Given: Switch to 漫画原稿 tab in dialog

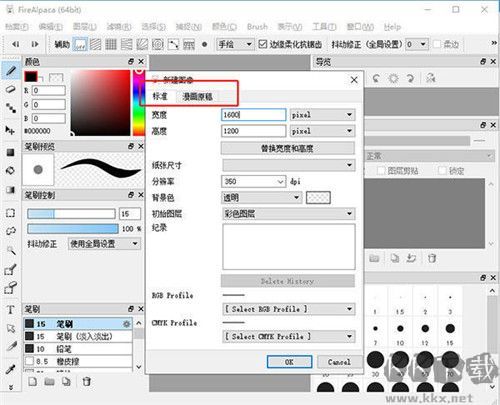Looking at the screenshot, I should pyautogui.click(x=197, y=97).
